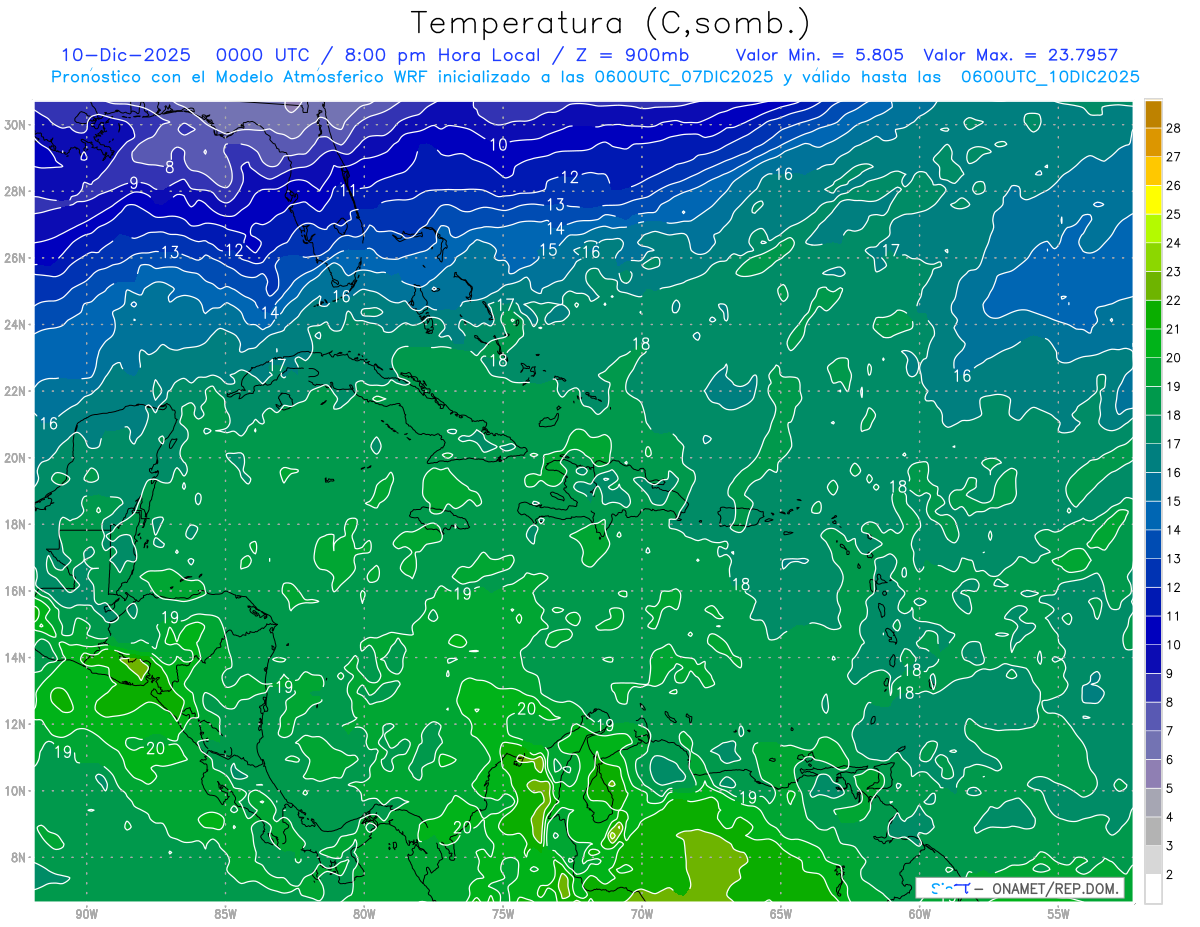Click the '14N' latitude axis label
Screen dimensions: 1200x927
15,657
